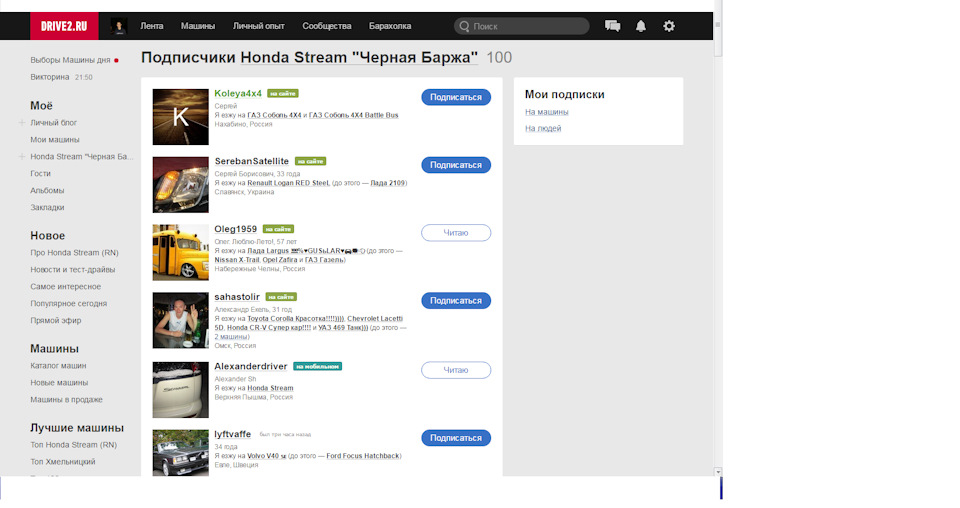Viewport: 960px width, 508px height.
Task: Open sahastolir profile name link
Action: click(x=237, y=297)
